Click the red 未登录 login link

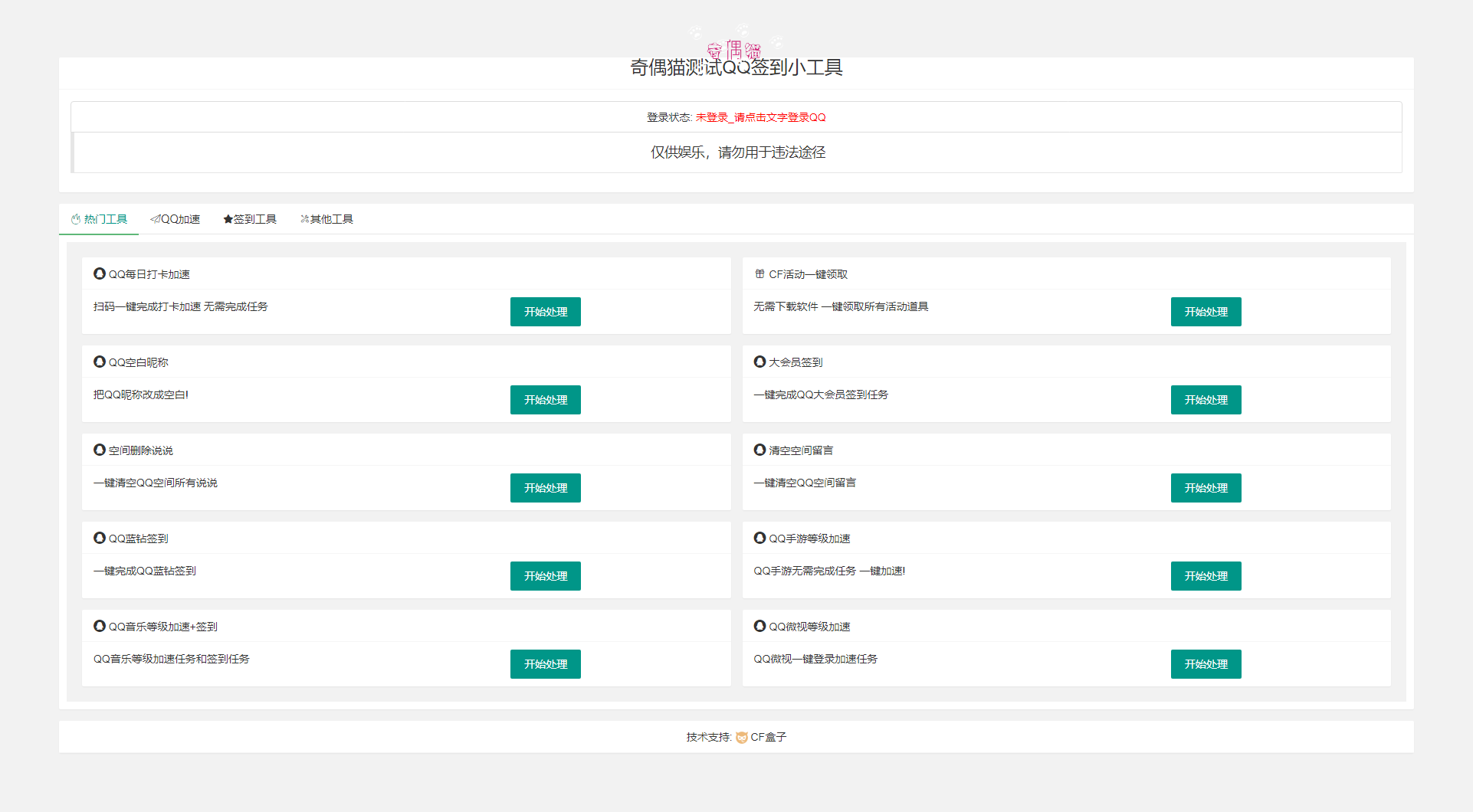[x=760, y=117]
